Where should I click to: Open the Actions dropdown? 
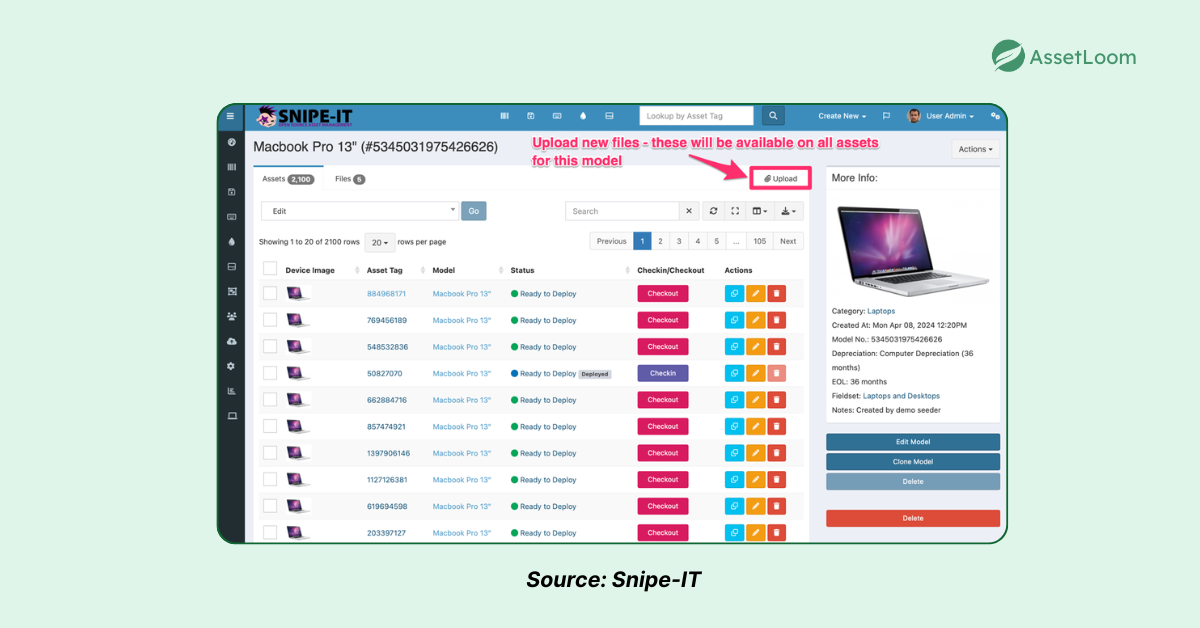[975, 148]
